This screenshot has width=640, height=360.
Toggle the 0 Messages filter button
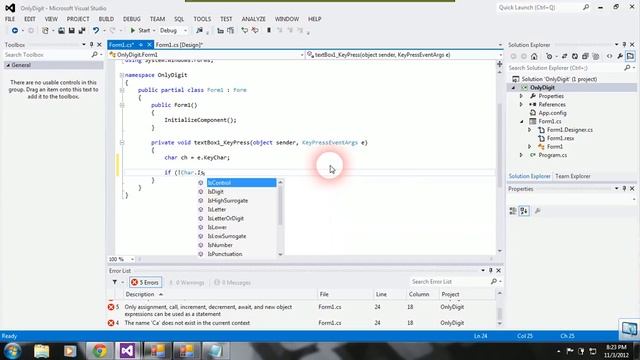tap(232, 282)
